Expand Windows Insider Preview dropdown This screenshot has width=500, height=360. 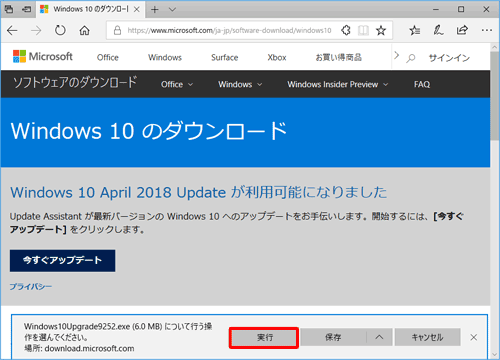pyautogui.click(x=338, y=84)
